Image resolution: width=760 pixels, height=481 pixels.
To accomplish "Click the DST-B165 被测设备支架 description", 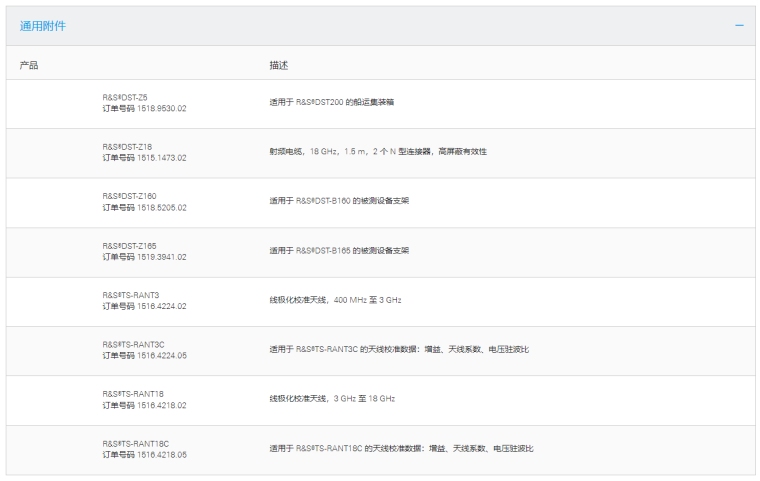I will coord(339,250).
